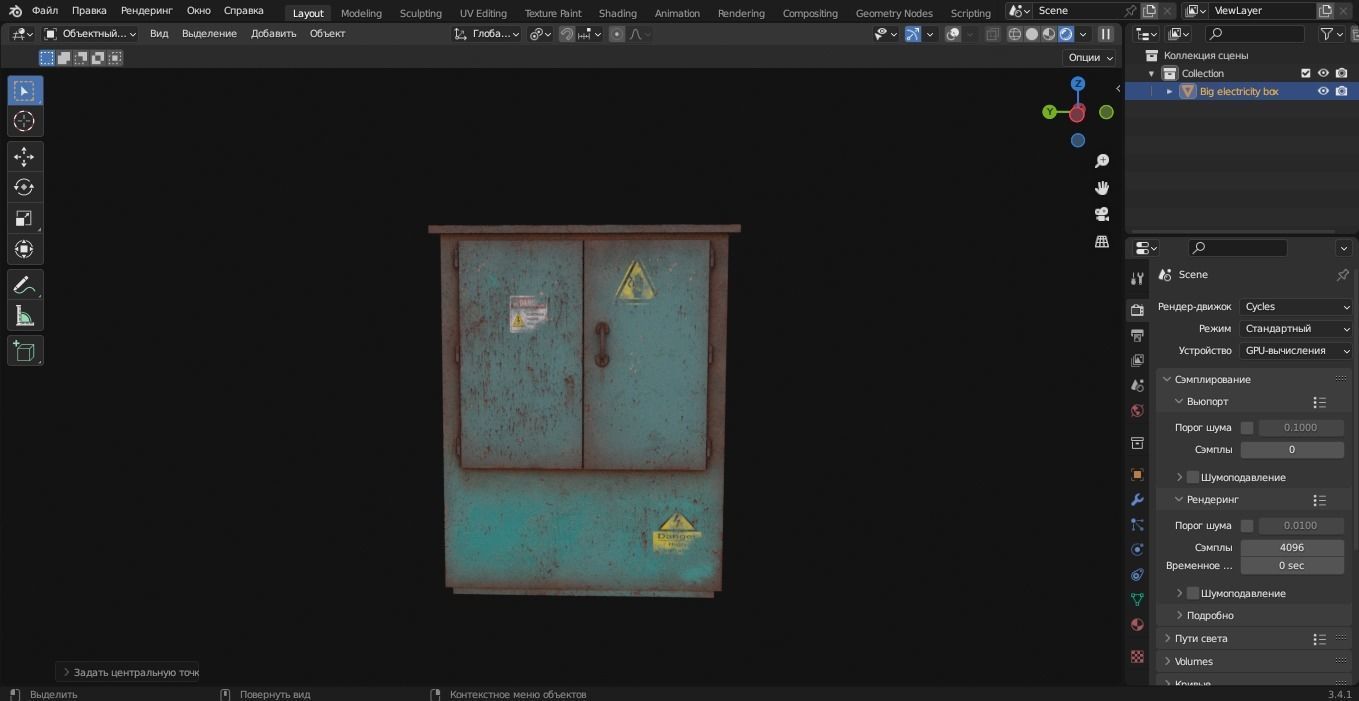1359x701 pixels.
Task: Toggle camera view with camera gizmo
Action: pyautogui.click(x=1102, y=214)
